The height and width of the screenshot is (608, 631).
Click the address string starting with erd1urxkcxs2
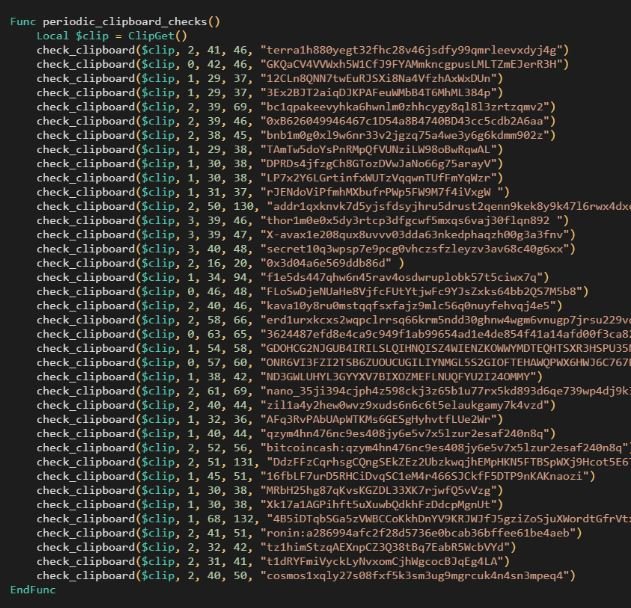tap(445, 320)
